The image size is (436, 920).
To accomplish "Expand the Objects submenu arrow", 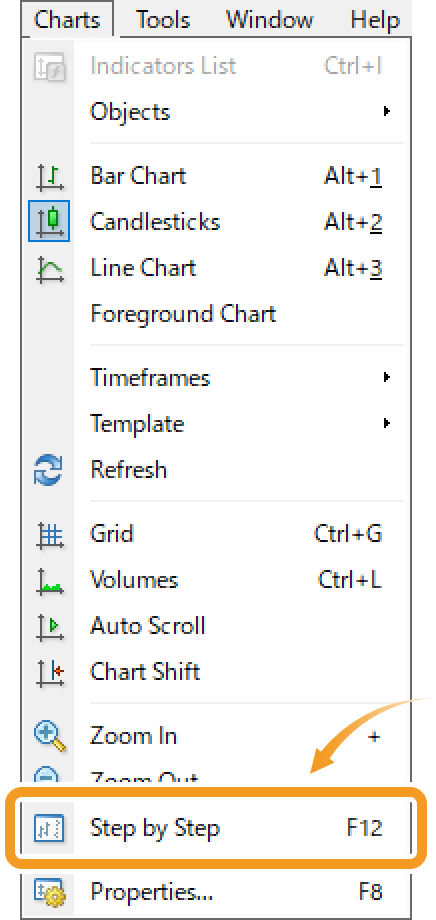I will coord(386,111).
